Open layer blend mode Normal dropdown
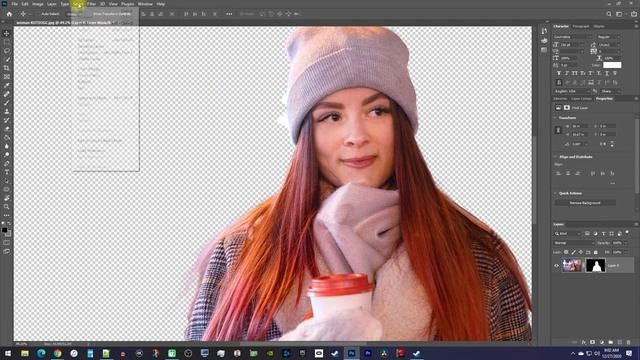 (x=574, y=243)
